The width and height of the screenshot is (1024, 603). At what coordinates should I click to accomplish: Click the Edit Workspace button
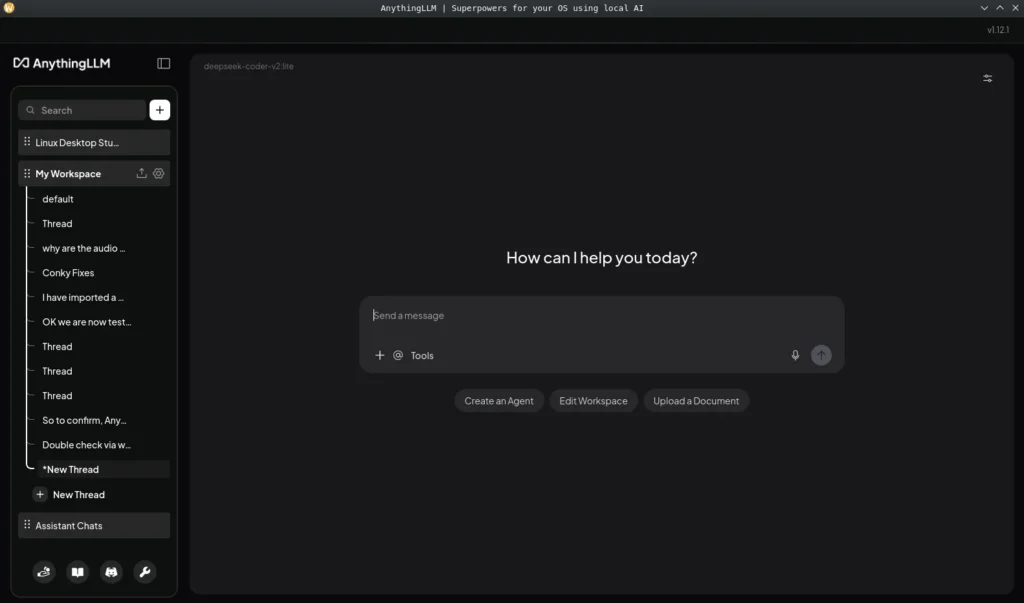593,401
